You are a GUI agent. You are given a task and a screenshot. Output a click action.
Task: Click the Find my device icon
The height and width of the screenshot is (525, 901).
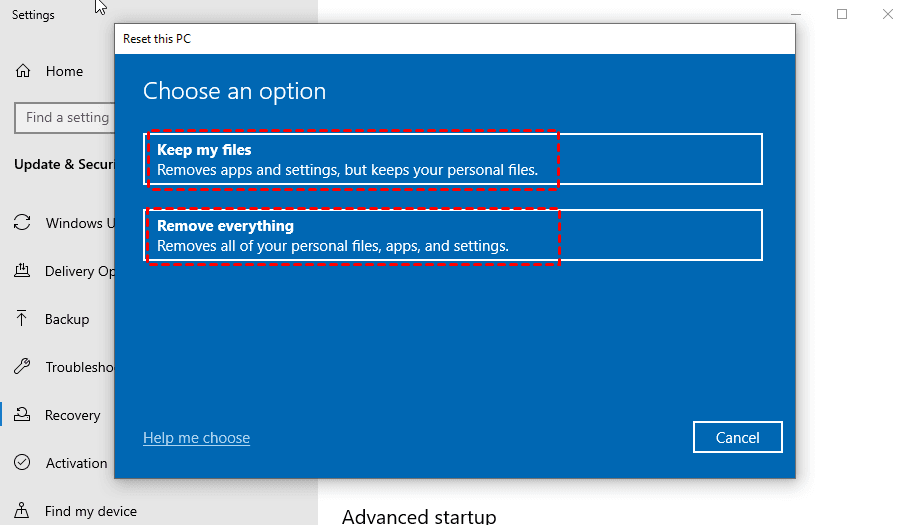22,511
